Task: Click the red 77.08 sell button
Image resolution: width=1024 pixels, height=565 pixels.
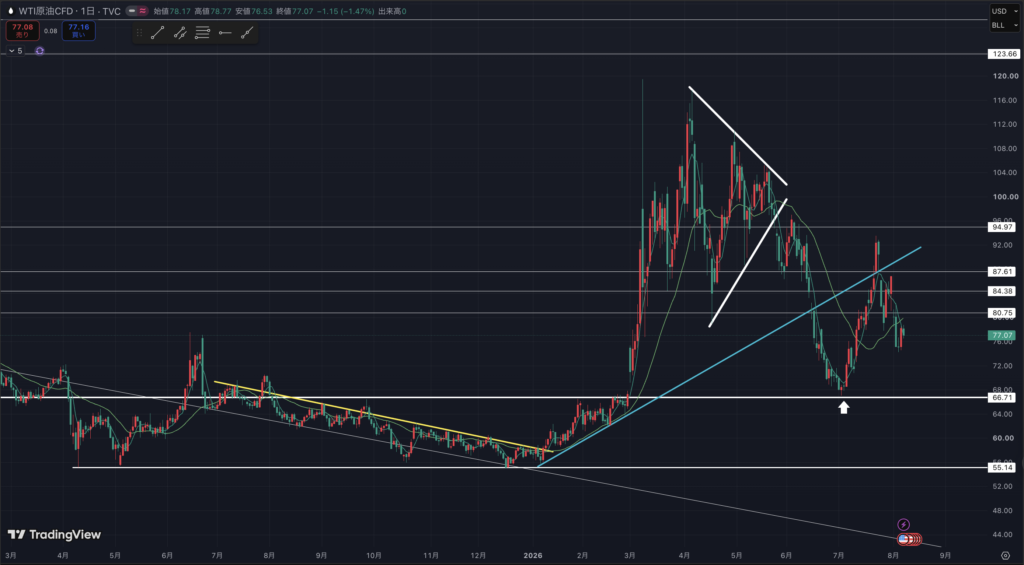Action: pyautogui.click(x=22, y=31)
